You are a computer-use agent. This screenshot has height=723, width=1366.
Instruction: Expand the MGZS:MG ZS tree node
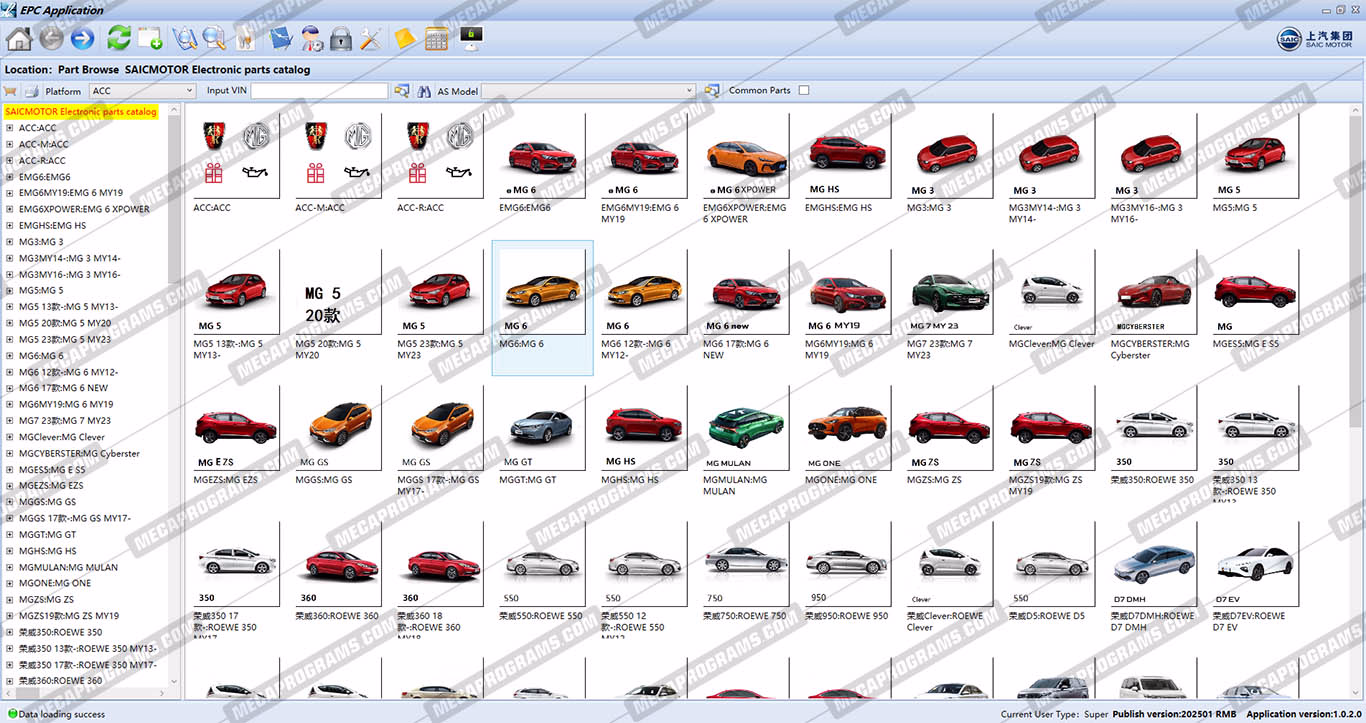pos(9,600)
